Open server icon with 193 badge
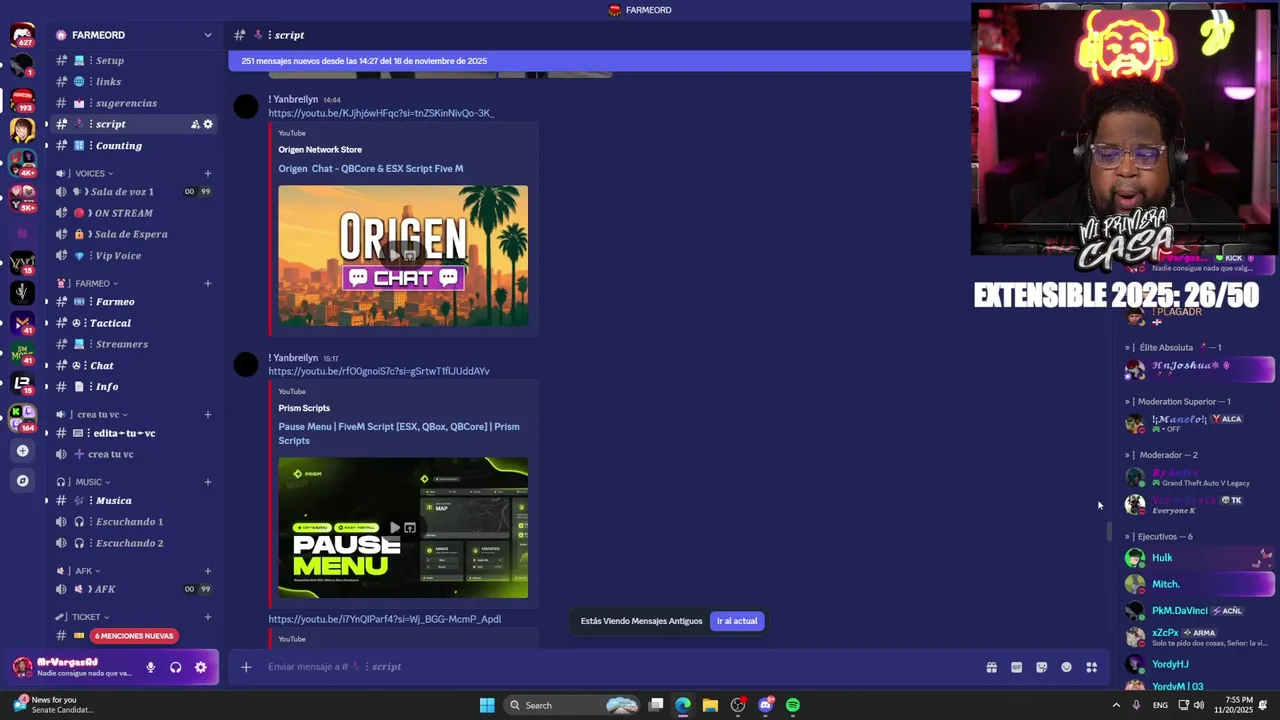Viewport: 1280px width, 720px height. click(x=22, y=100)
